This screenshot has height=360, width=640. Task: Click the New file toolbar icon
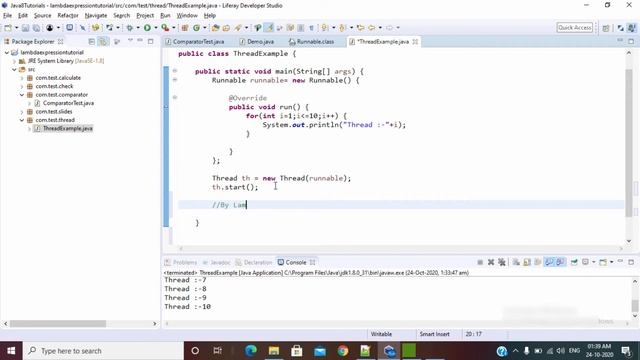[8, 28]
